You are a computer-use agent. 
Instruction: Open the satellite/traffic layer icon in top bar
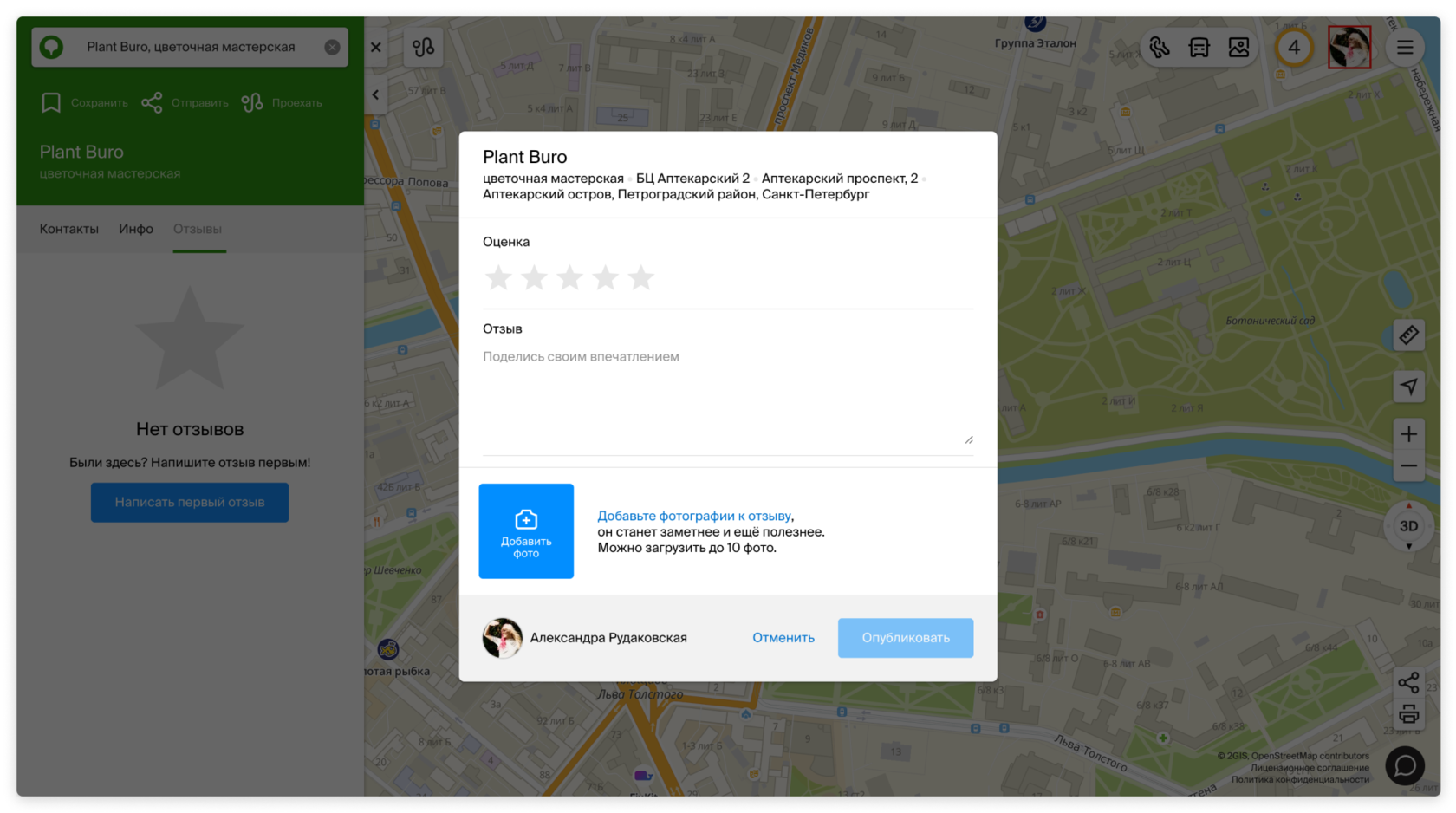[1160, 48]
